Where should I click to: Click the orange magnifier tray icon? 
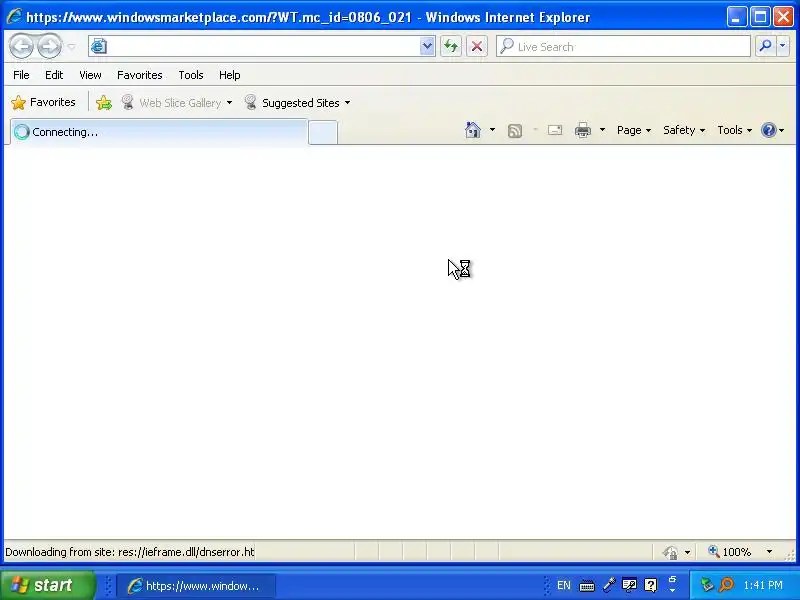point(727,585)
